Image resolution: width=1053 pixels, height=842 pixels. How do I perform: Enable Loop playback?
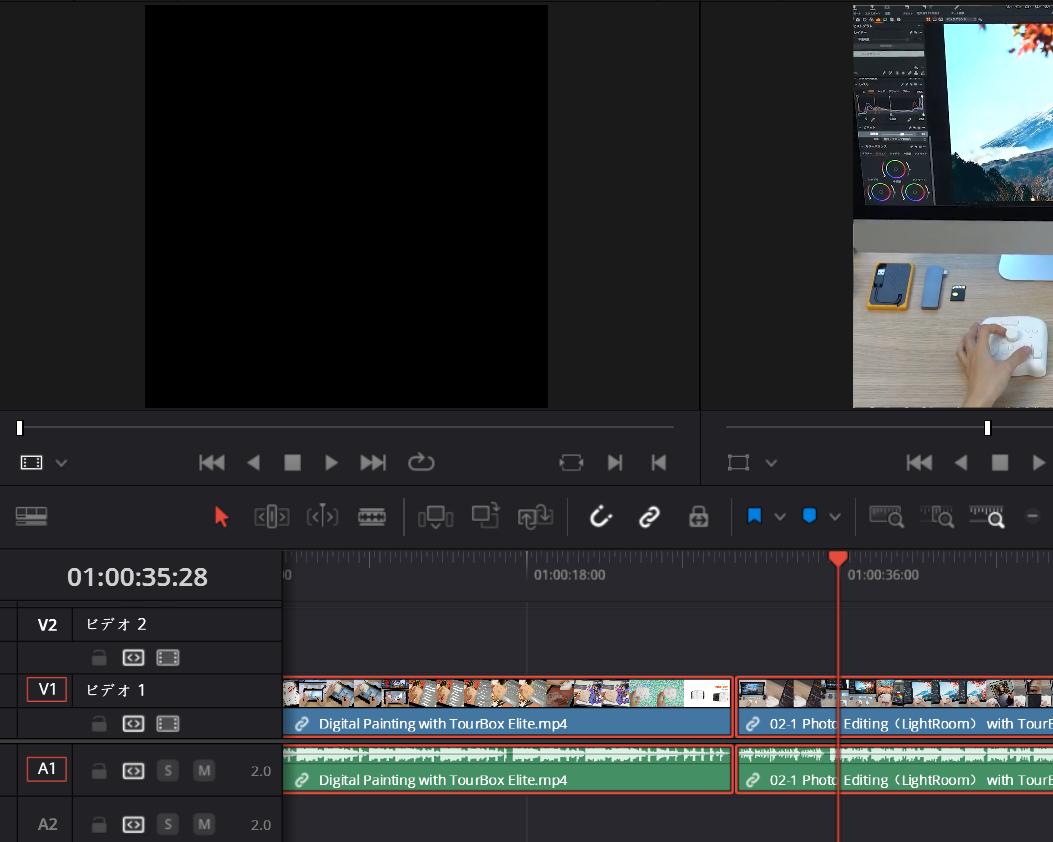[x=422, y=462]
